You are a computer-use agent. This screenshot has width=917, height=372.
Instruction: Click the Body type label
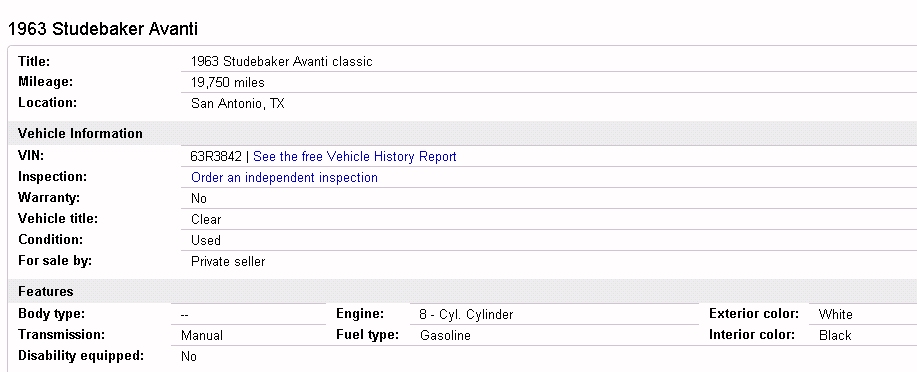(51, 314)
